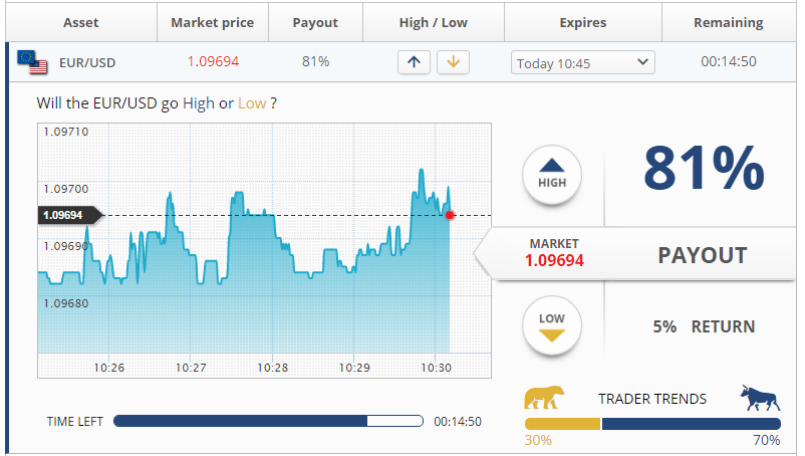Click the red current price dot
The image size is (805, 456).
(x=450, y=215)
